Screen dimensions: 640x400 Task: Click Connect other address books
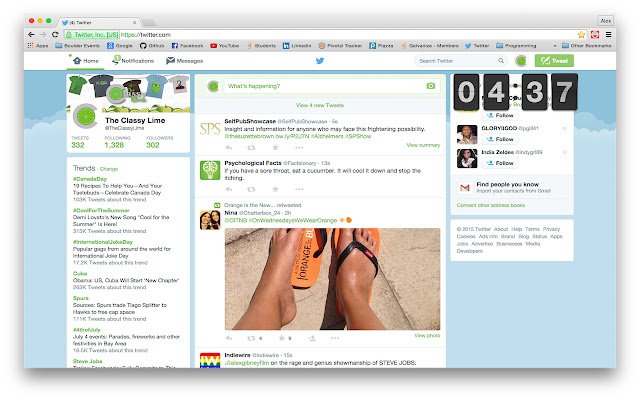[491, 205]
